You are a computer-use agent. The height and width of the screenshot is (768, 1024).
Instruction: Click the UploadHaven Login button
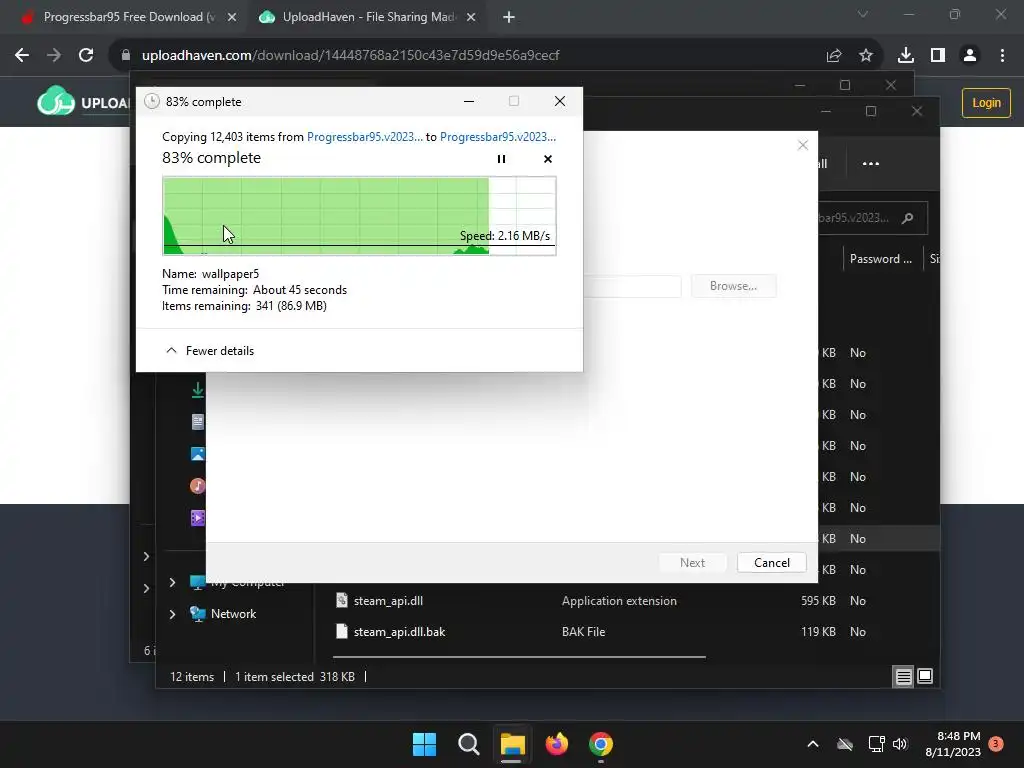(x=986, y=103)
